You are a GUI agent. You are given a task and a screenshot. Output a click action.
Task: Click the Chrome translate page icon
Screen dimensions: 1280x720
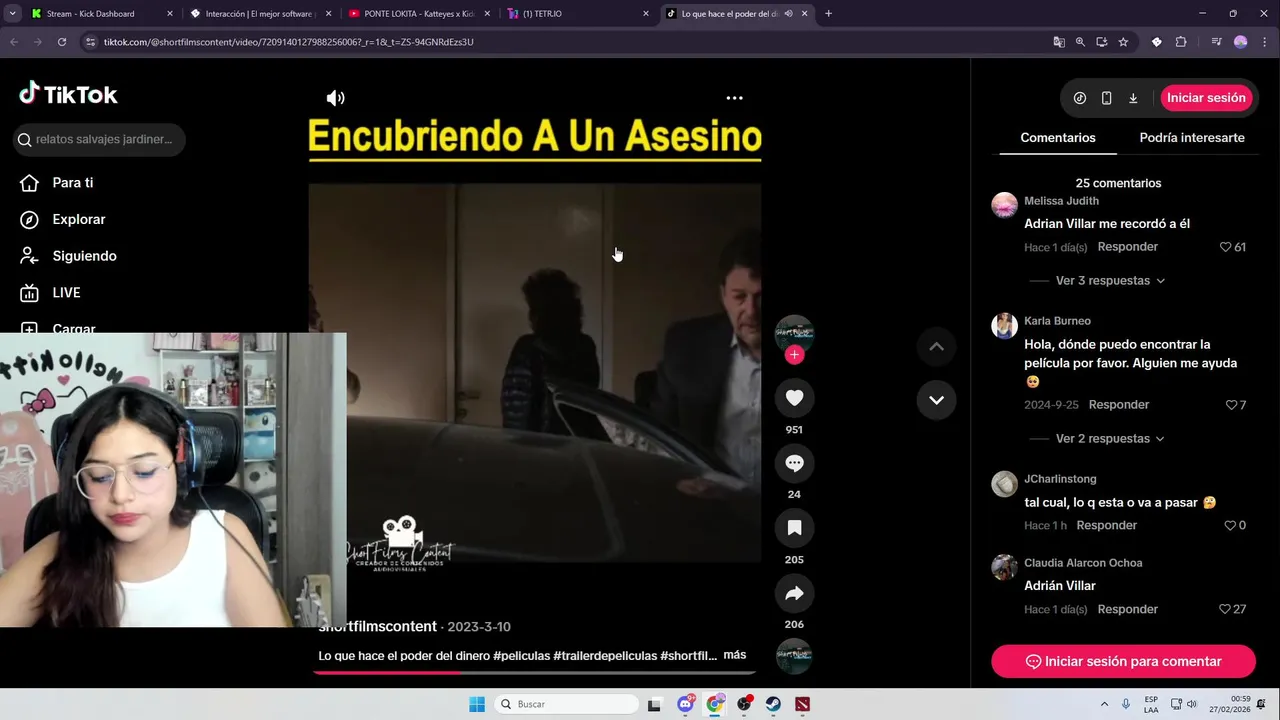(x=1059, y=42)
